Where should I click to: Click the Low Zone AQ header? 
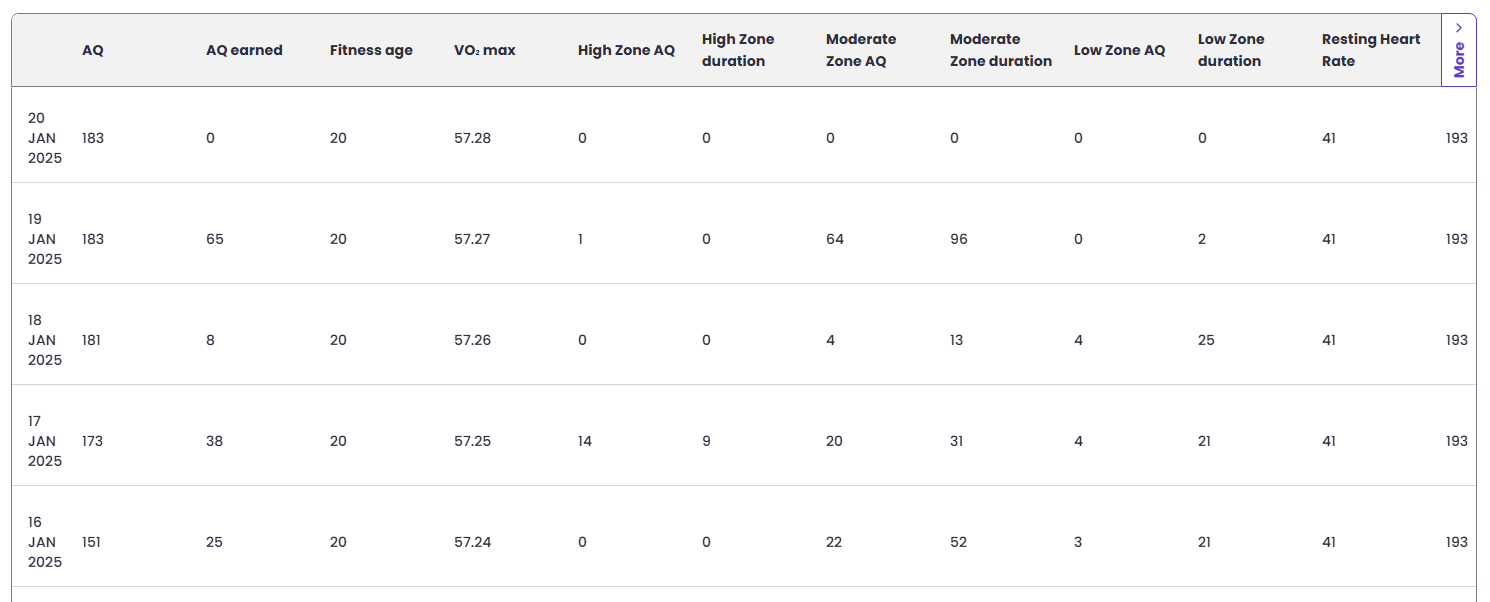(x=1119, y=50)
